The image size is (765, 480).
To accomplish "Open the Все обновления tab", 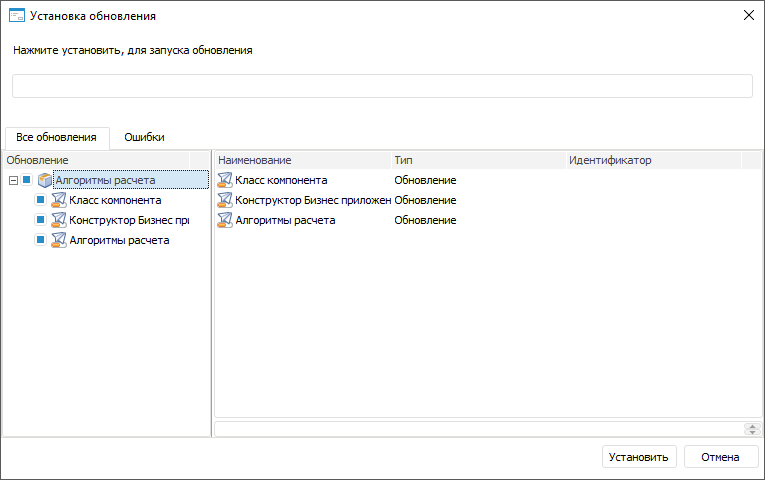I will 56,137.
